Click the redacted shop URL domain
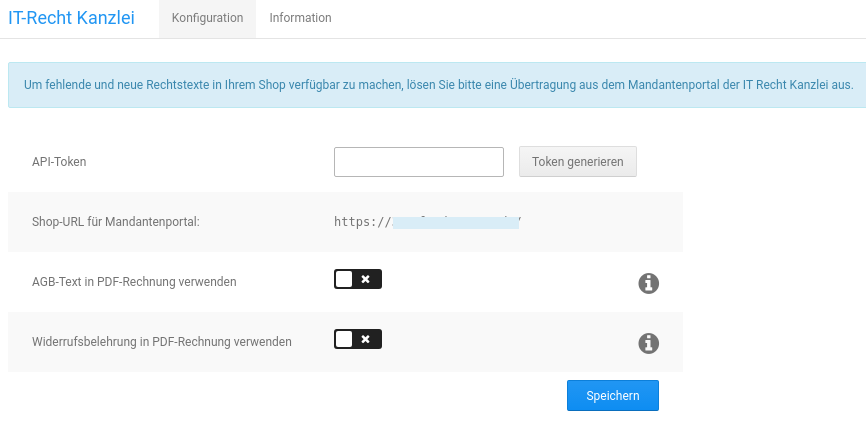 [x=455, y=222]
